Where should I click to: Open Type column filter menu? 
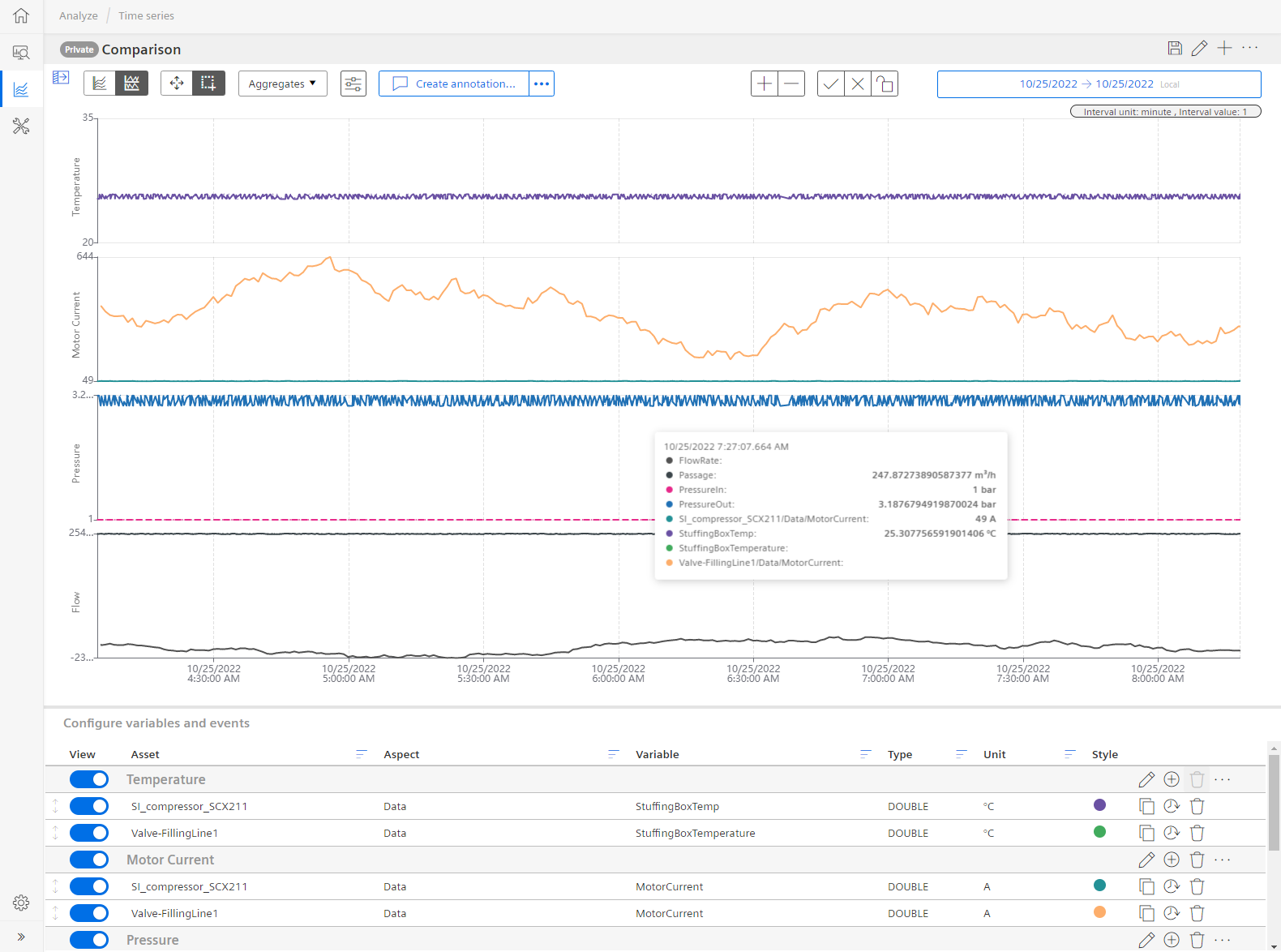[x=962, y=754]
